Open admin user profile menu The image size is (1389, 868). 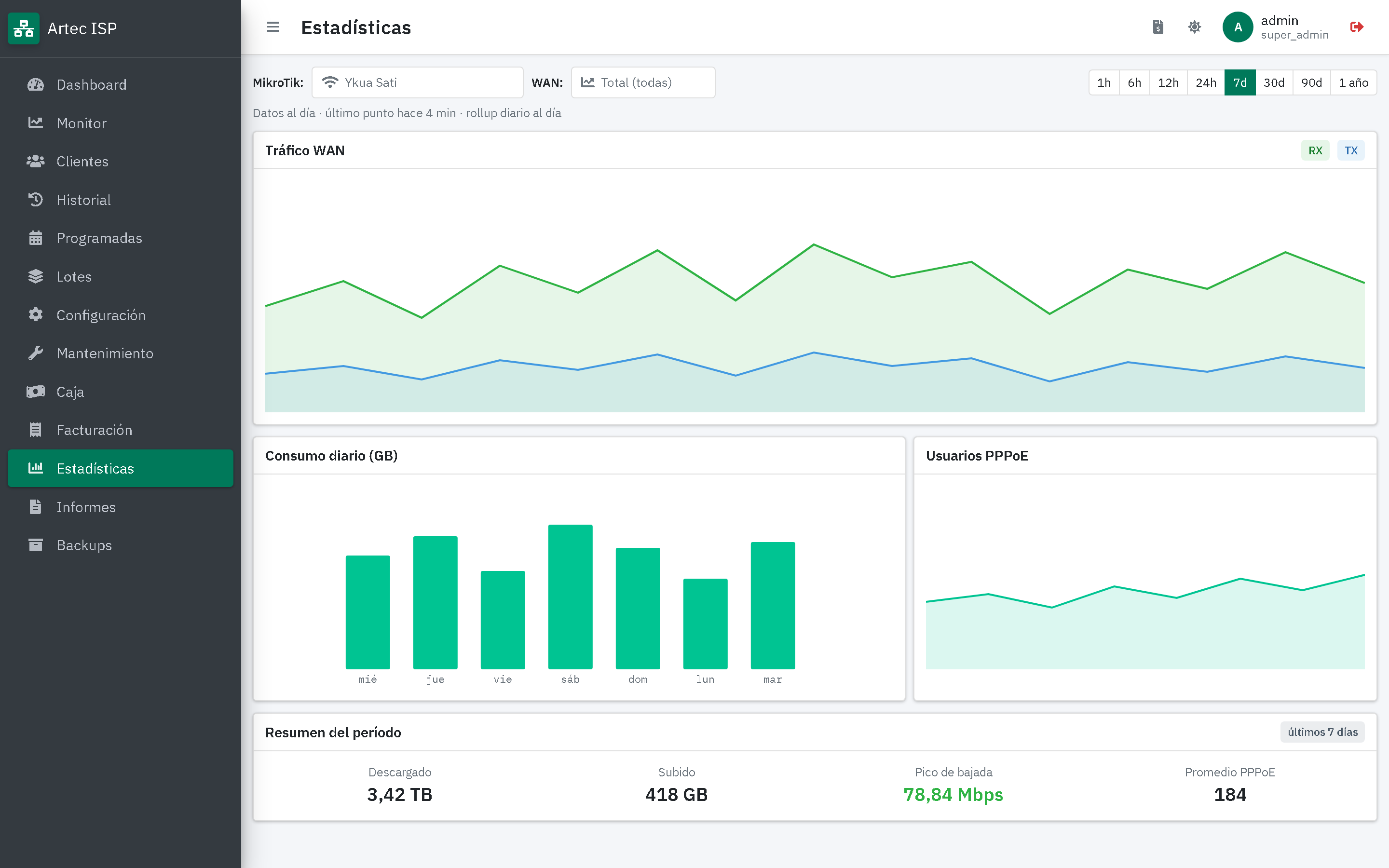pos(1277,27)
